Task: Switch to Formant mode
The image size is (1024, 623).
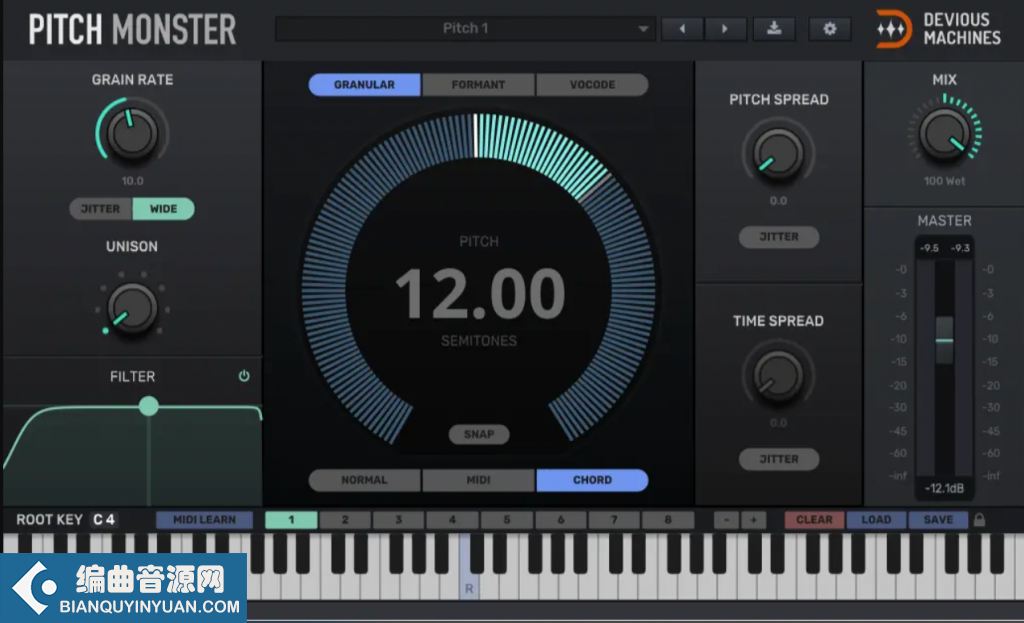Action: pos(478,85)
